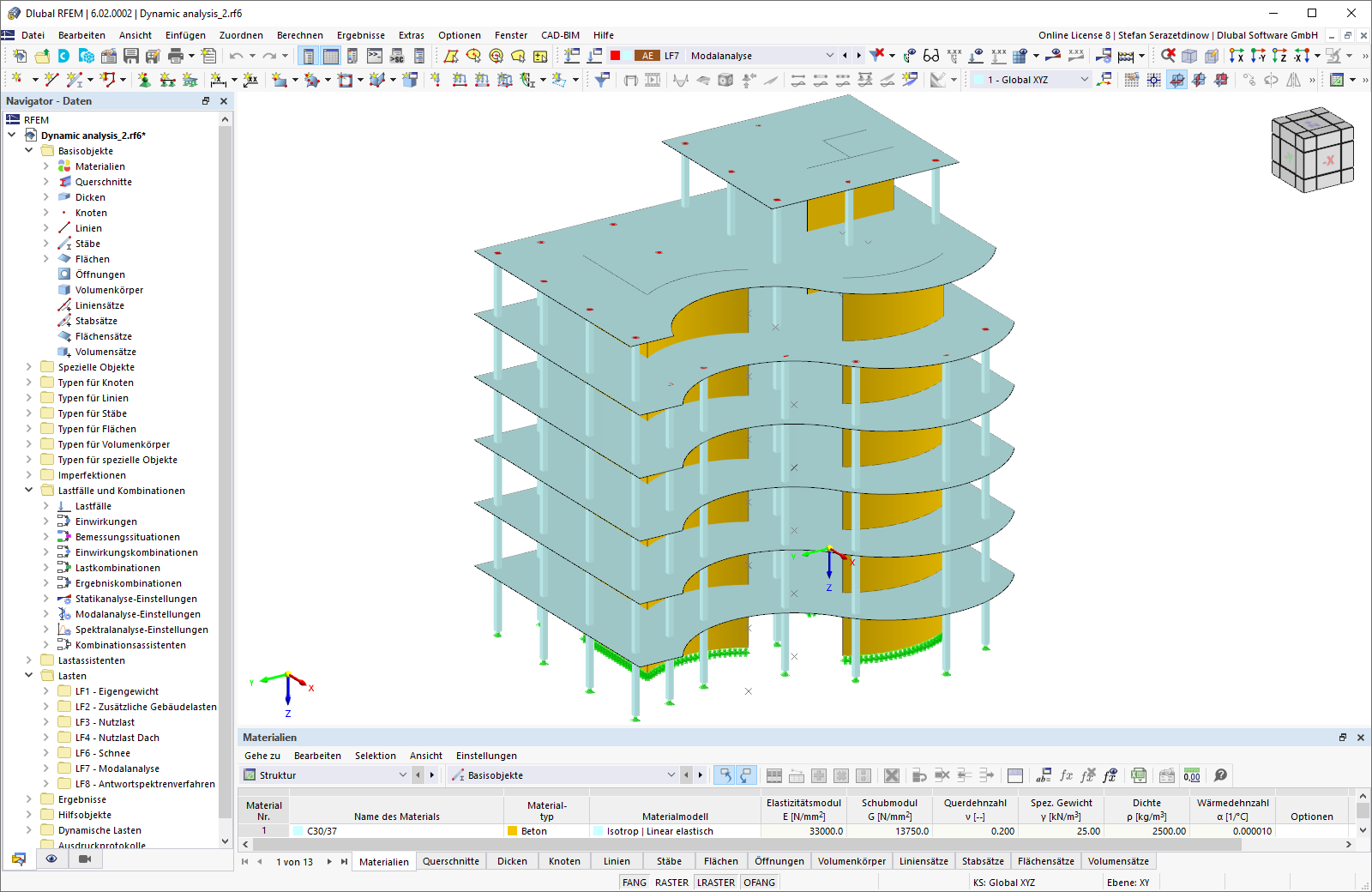Screen dimensions: 1372x892
Task: Open the Struktur dropdown in Materialien panel
Action: tap(403, 775)
